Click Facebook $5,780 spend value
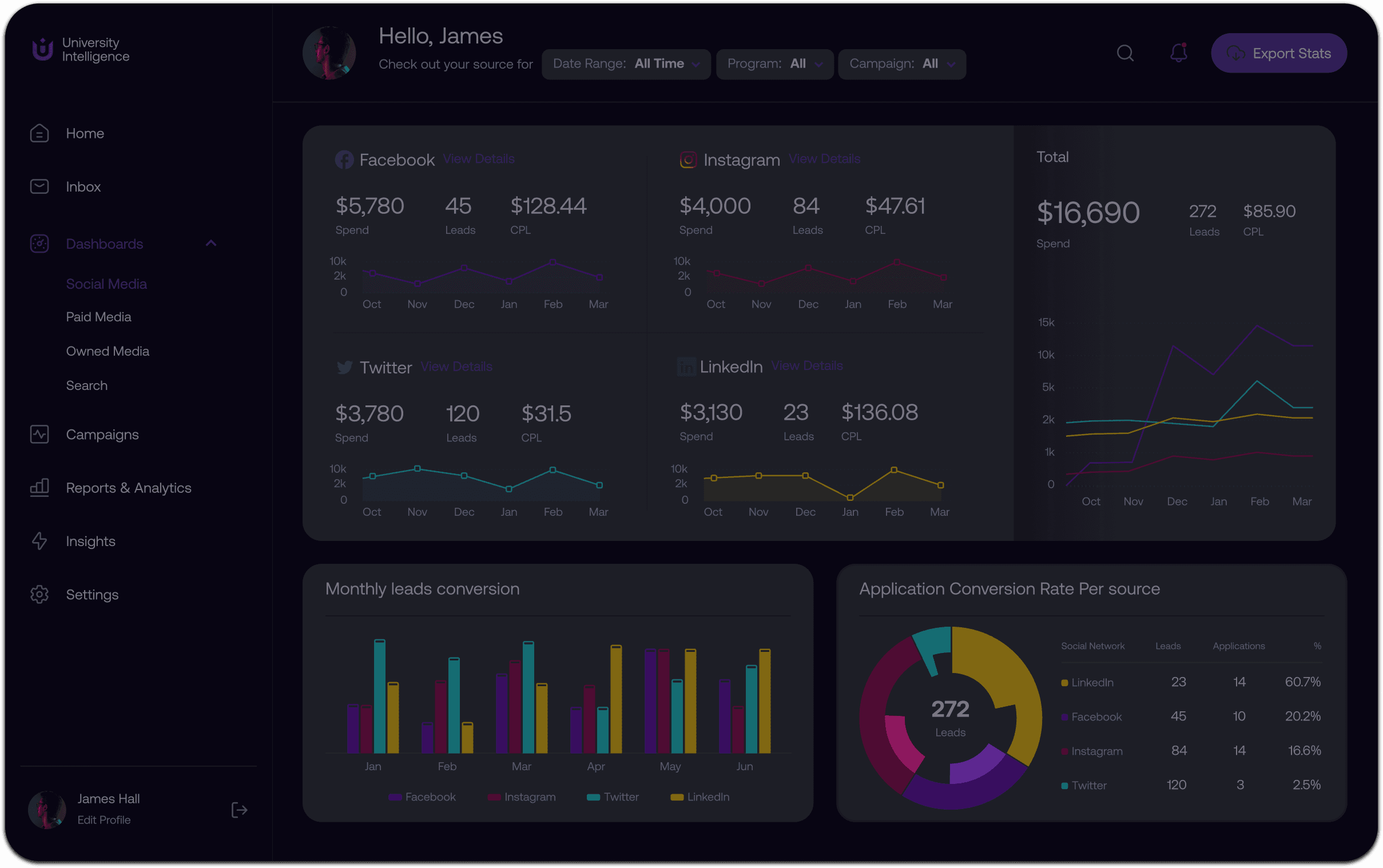Image resolution: width=1383 pixels, height=868 pixels. 369,206
